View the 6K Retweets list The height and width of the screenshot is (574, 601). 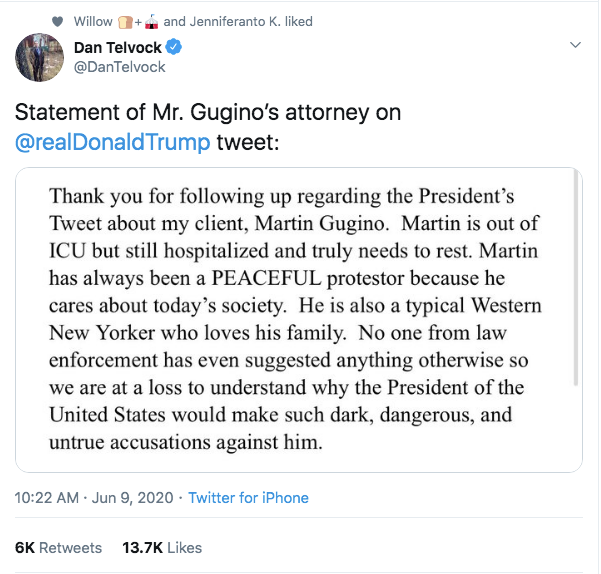click(x=59, y=547)
